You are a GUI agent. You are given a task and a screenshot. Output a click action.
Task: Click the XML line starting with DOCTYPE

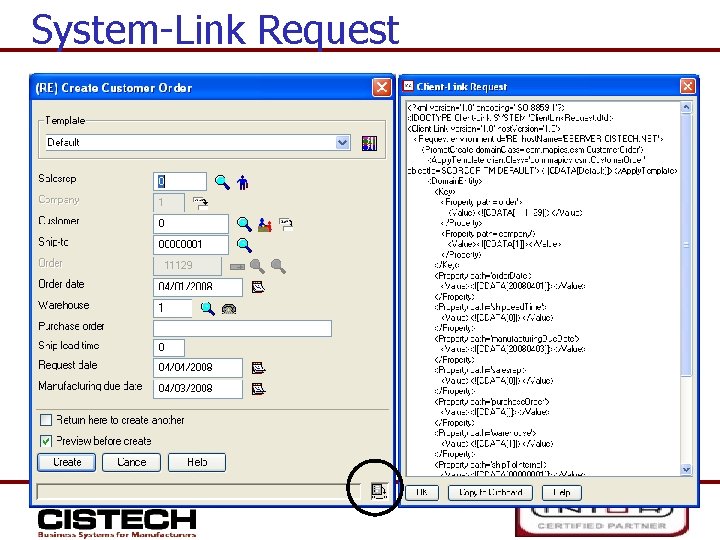coord(510,118)
